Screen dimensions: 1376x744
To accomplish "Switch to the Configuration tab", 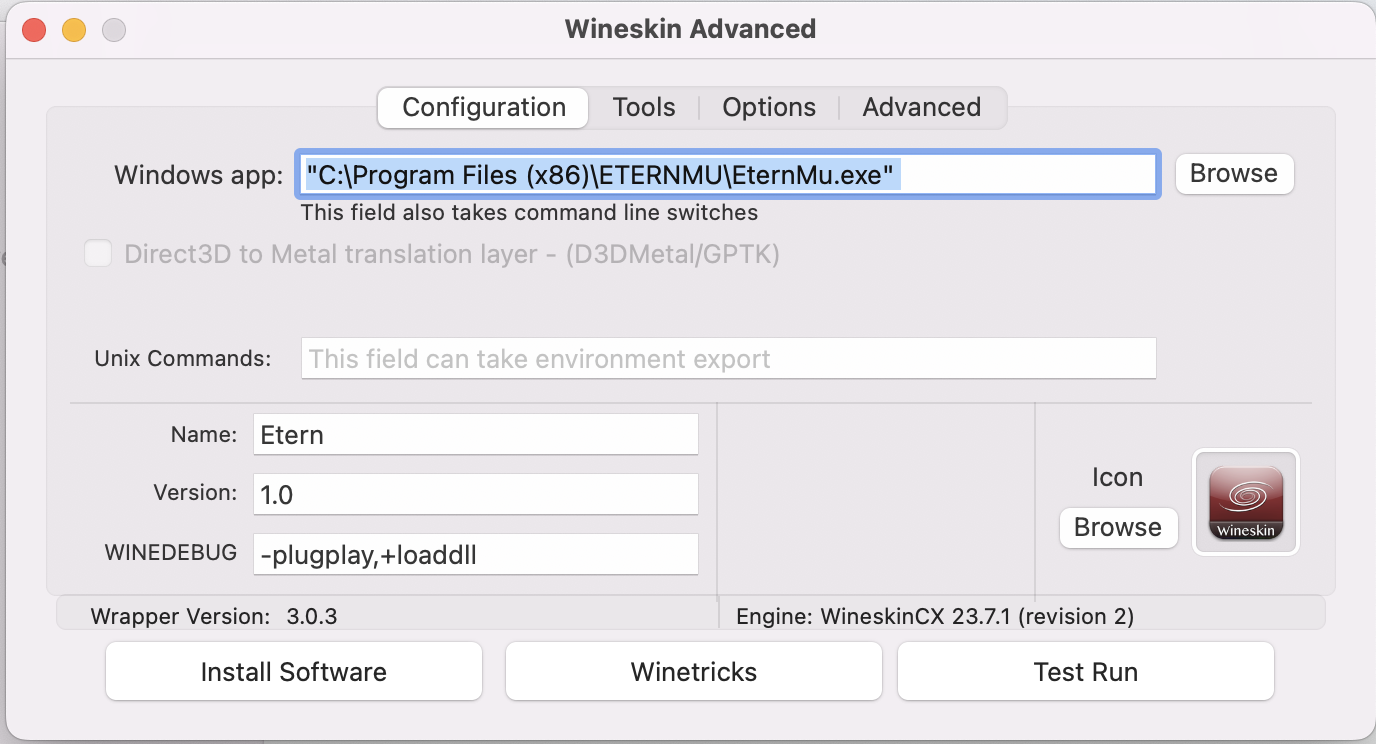I will click(x=484, y=108).
